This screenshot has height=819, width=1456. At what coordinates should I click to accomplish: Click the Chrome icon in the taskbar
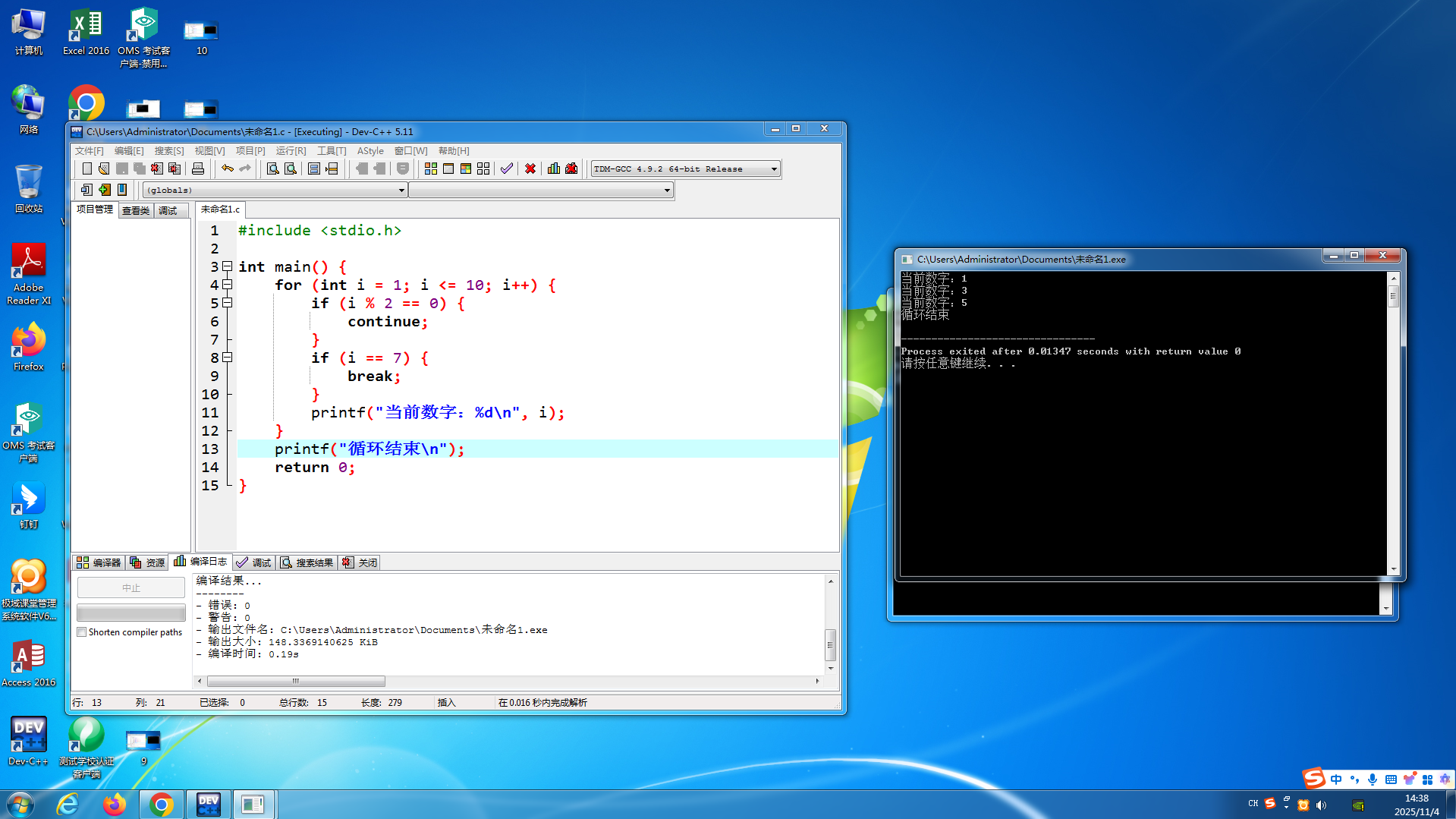[x=161, y=804]
